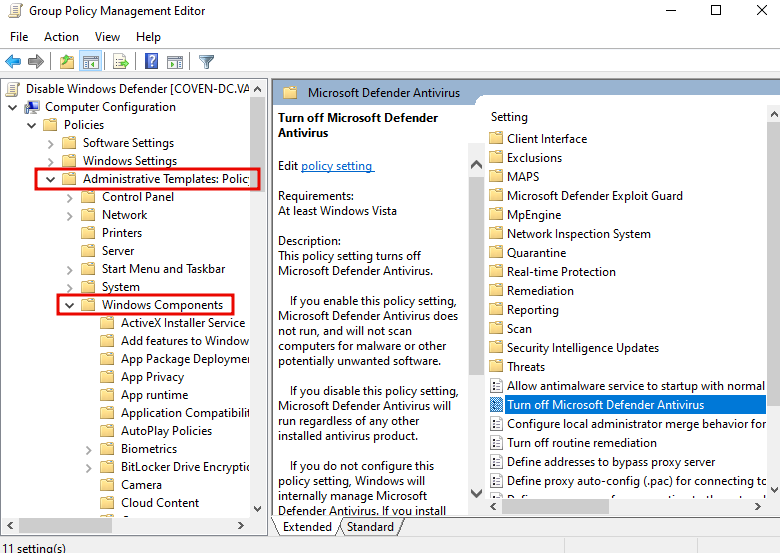Click the tree pane scroll right arrow

tap(241, 525)
